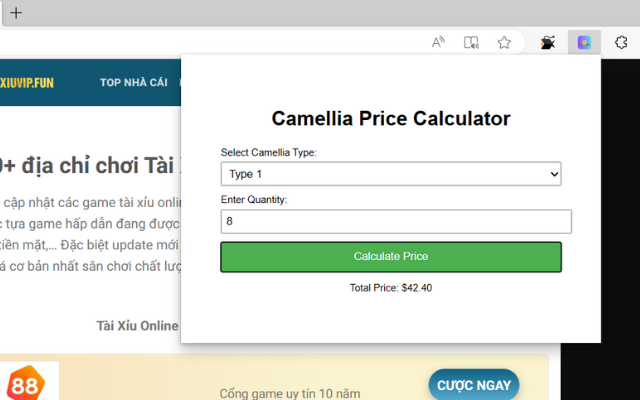Click the XIUVIP.FUN site logo

[28, 82]
